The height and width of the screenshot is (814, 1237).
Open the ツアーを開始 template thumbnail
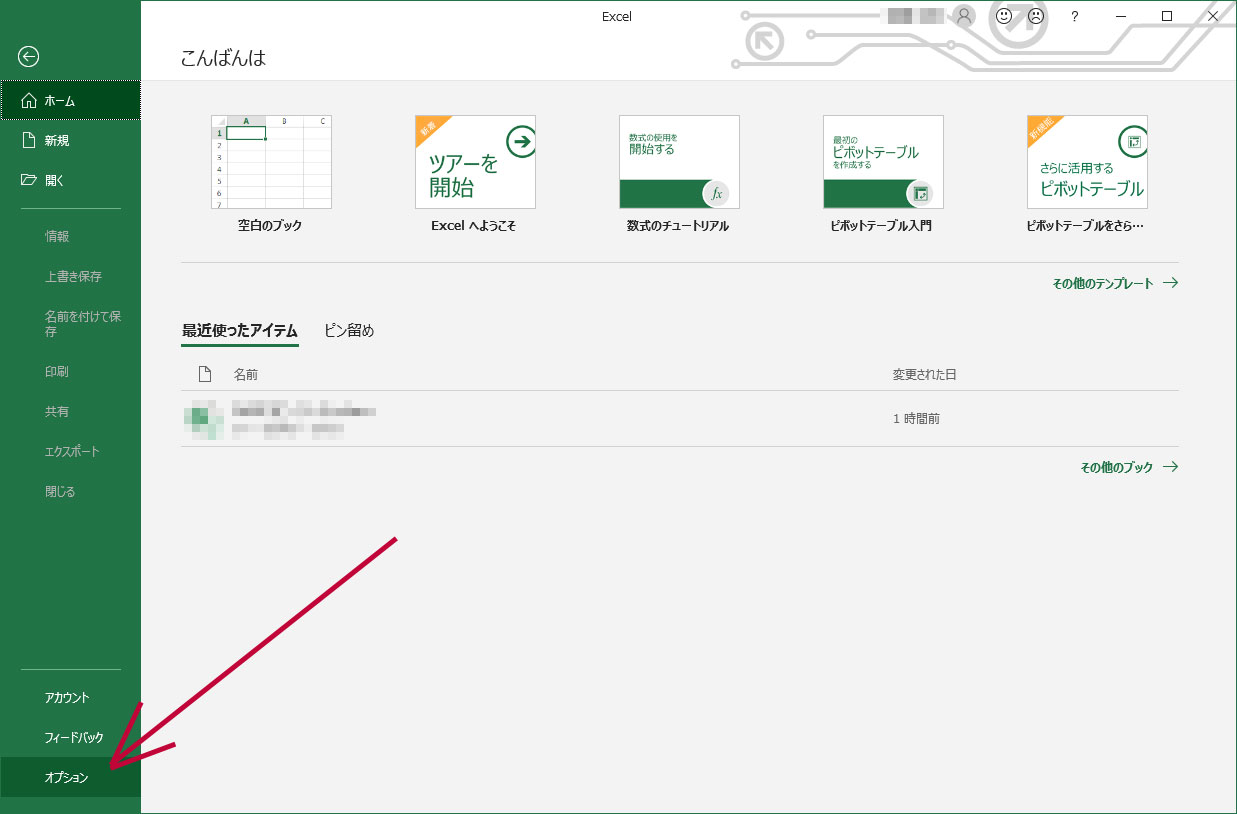(475, 162)
